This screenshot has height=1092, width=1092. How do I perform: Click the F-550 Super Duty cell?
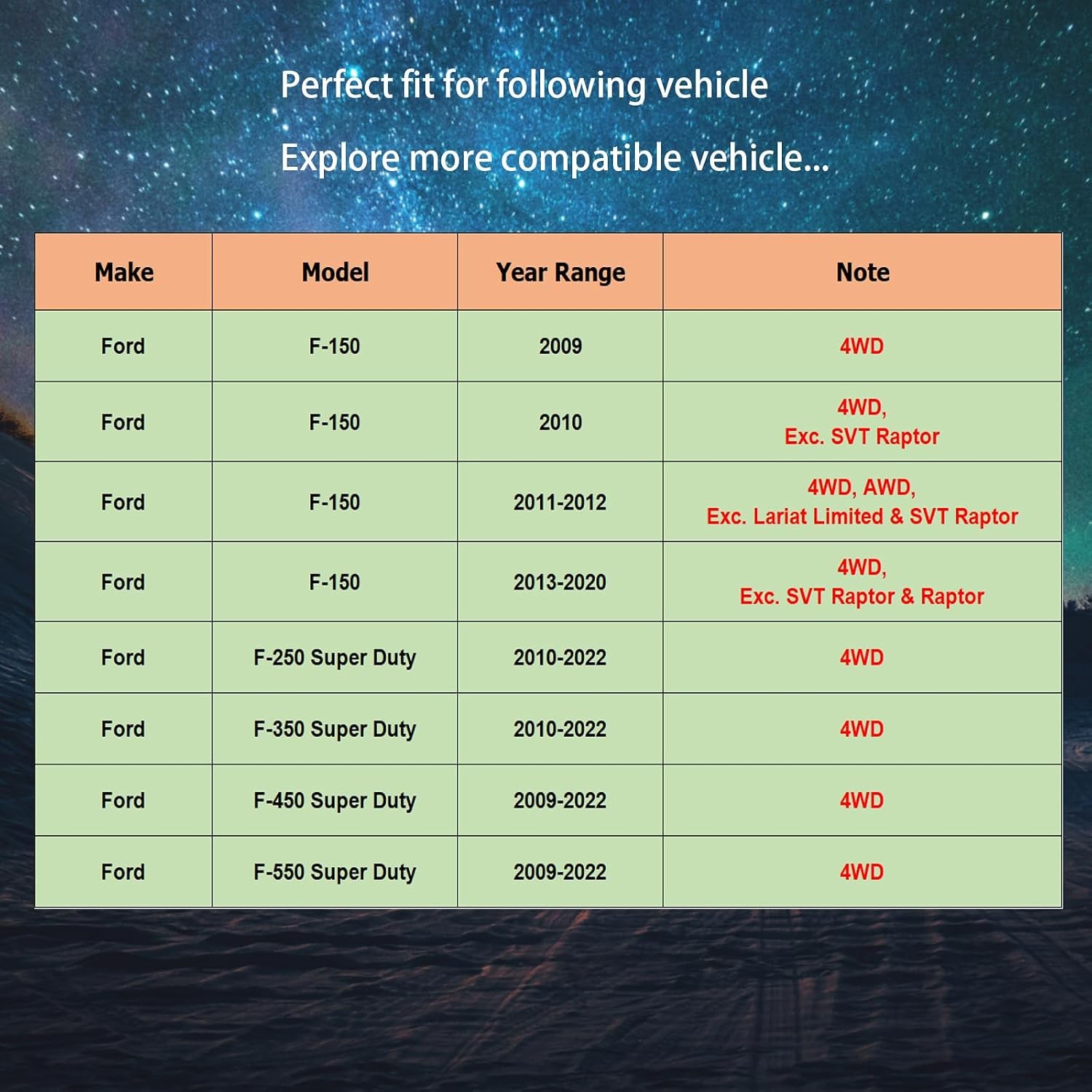pyautogui.click(x=335, y=871)
